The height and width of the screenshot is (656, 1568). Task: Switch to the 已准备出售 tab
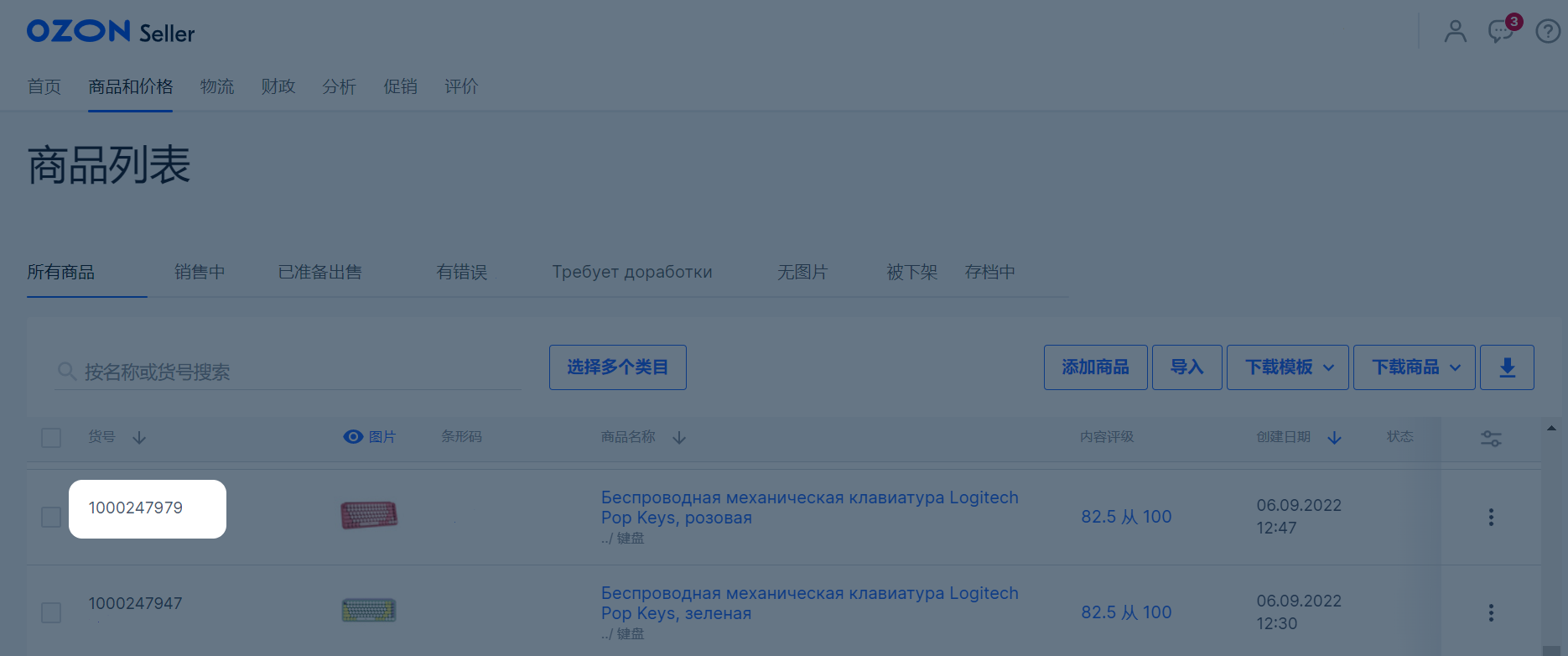click(319, 272)
